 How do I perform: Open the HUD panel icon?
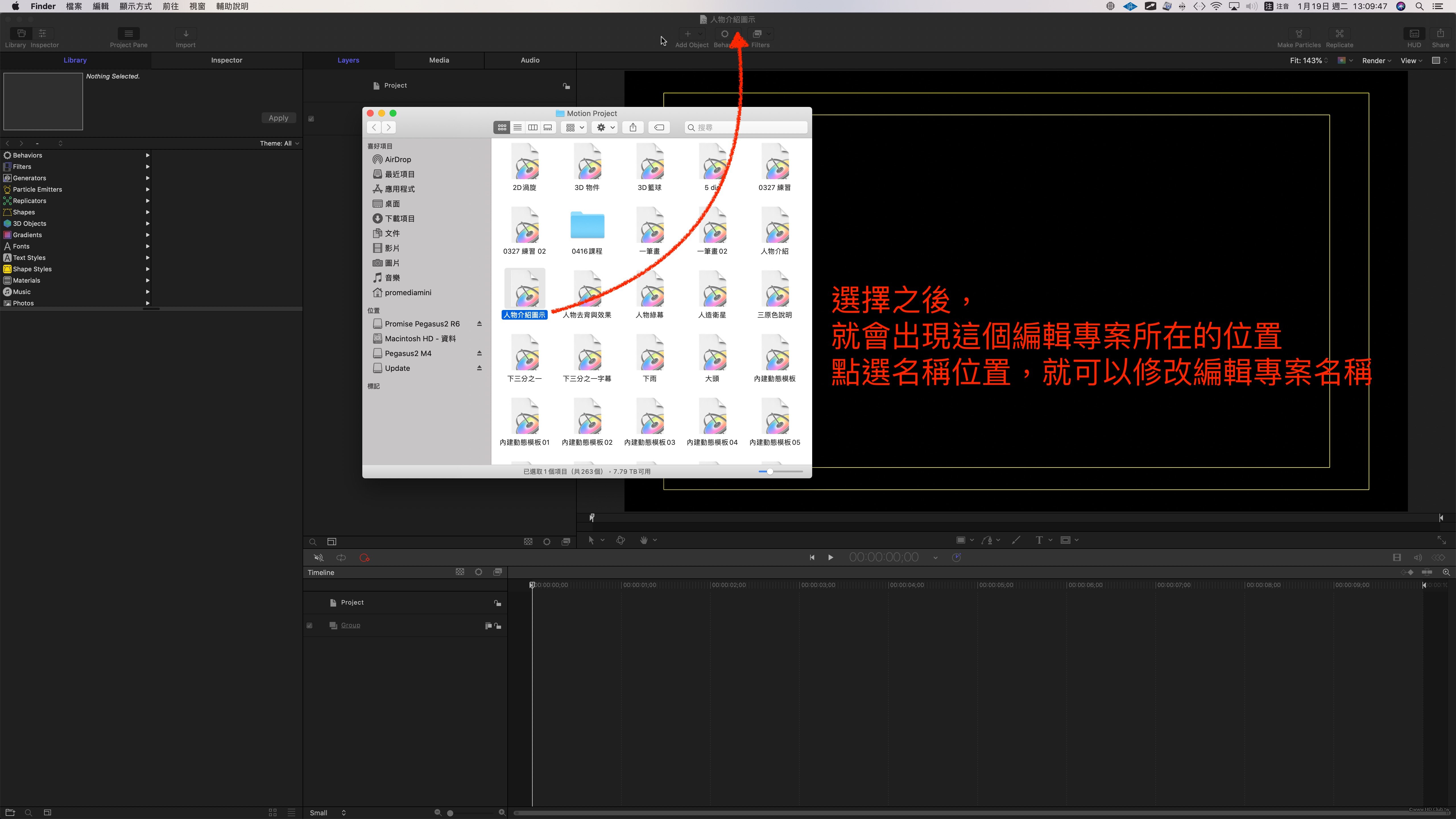click(x=1414, y=34)
